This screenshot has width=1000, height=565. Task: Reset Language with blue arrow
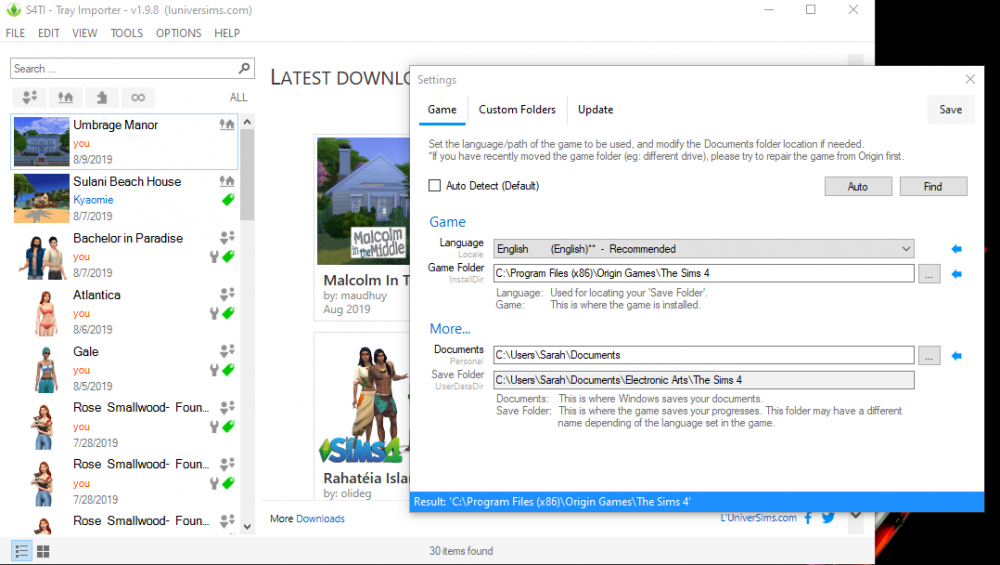(x=956, y=249)
